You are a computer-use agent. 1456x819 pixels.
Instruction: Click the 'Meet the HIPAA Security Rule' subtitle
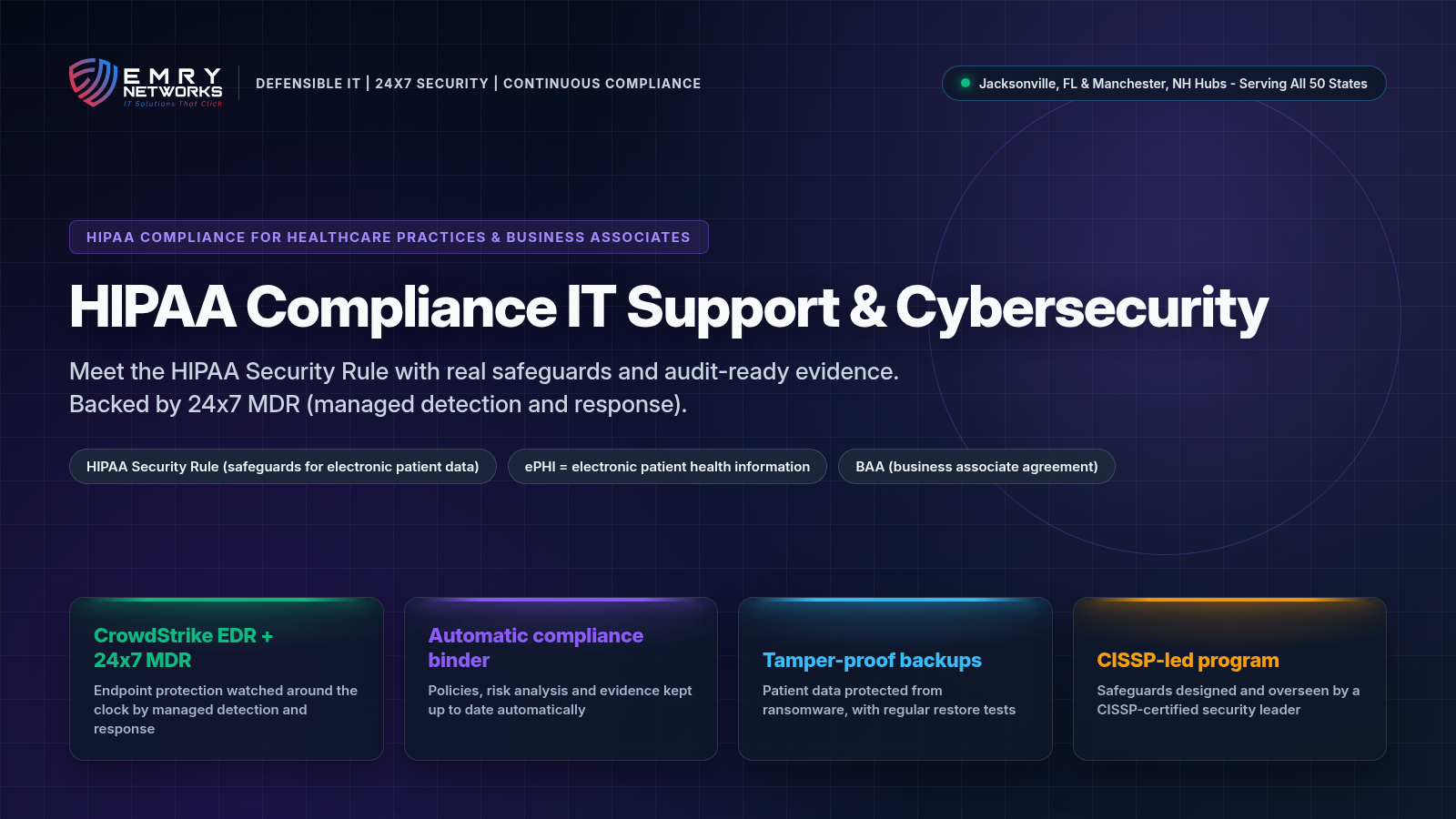(x=484, y=371)
